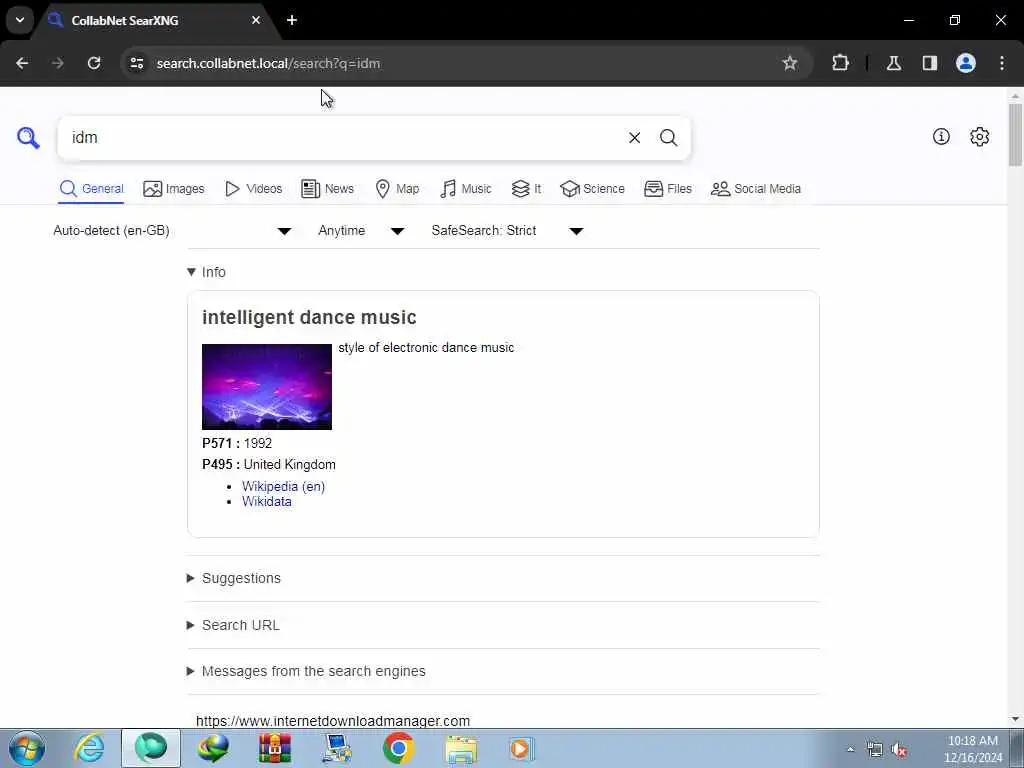Viewport: 1024px width, 768px height.
Task: Open the Wikipedia (en) link
Action: click(283, 487)
